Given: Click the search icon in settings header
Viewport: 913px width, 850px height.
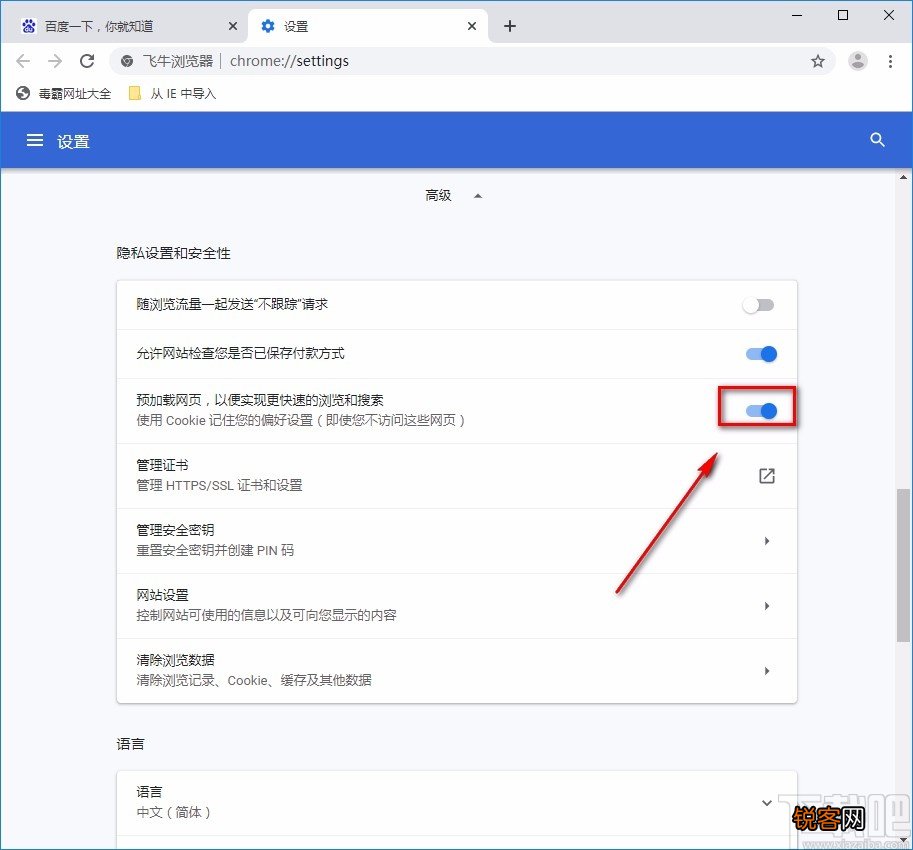Looking at the screenshot, I should [877, 140].
